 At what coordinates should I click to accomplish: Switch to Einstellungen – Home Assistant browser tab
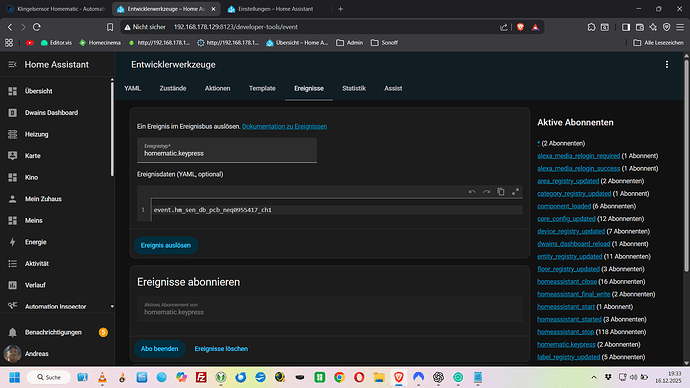[x=275, y=9]
